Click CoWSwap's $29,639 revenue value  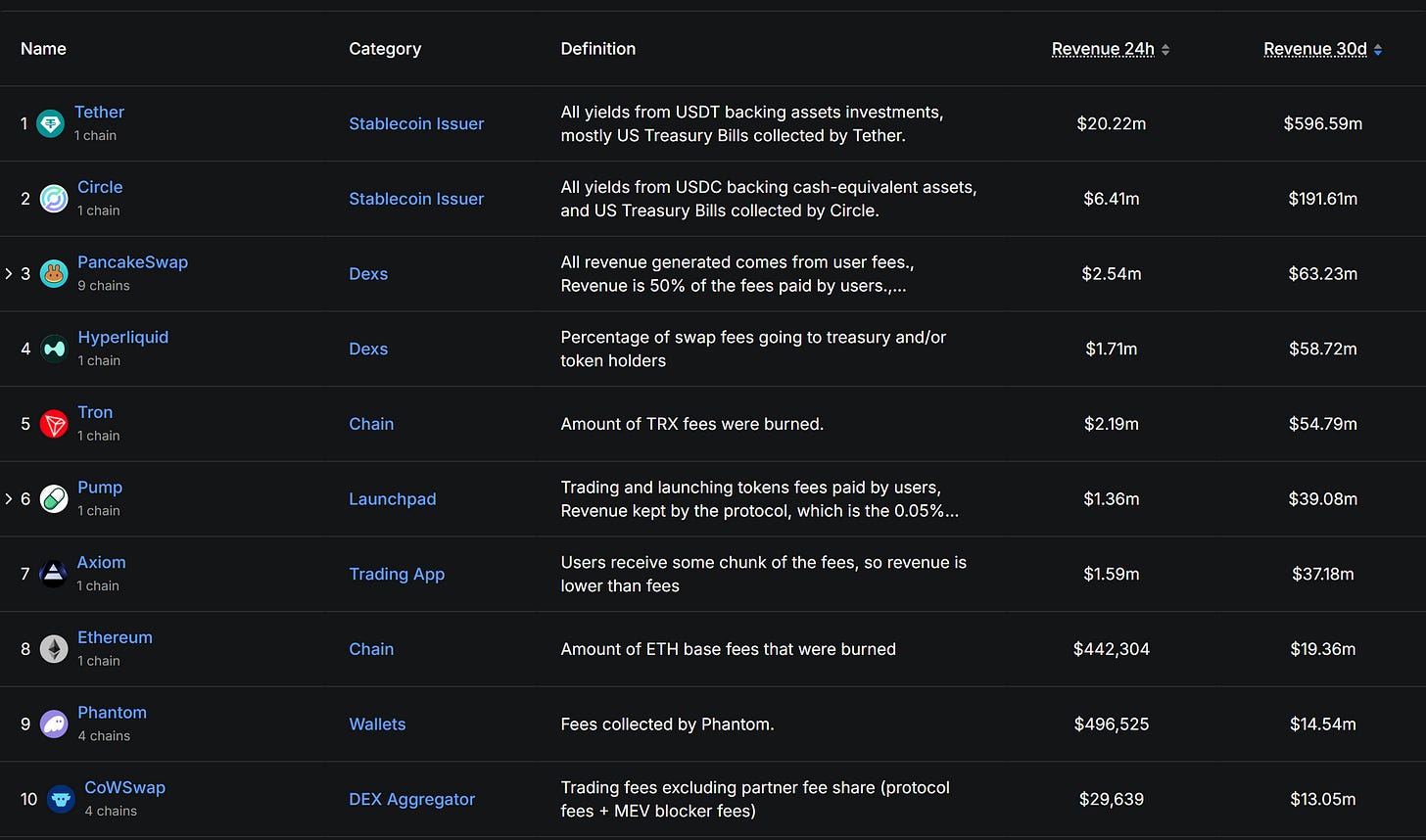click(x=1111, y=799)
